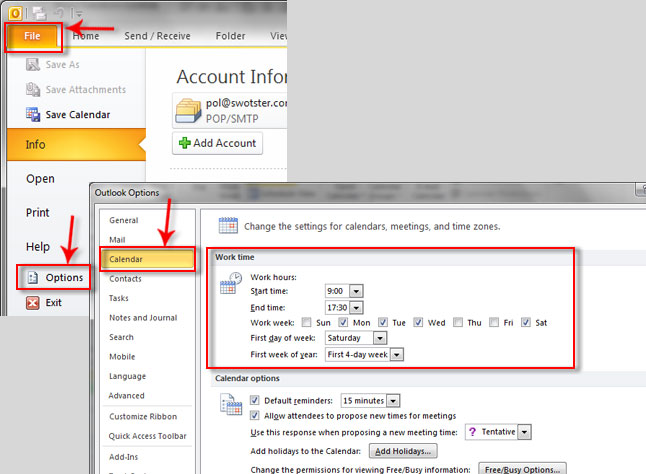This screenshot has width=646, height=474.
Task: Select Help in the File menu
Action: [x=38, y=247]
